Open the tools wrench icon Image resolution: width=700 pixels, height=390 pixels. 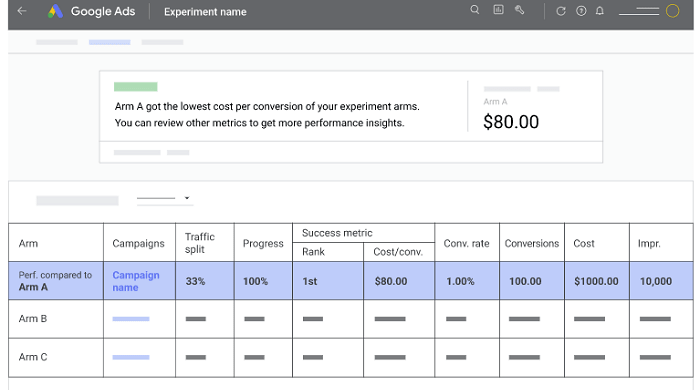pos(519,10)
